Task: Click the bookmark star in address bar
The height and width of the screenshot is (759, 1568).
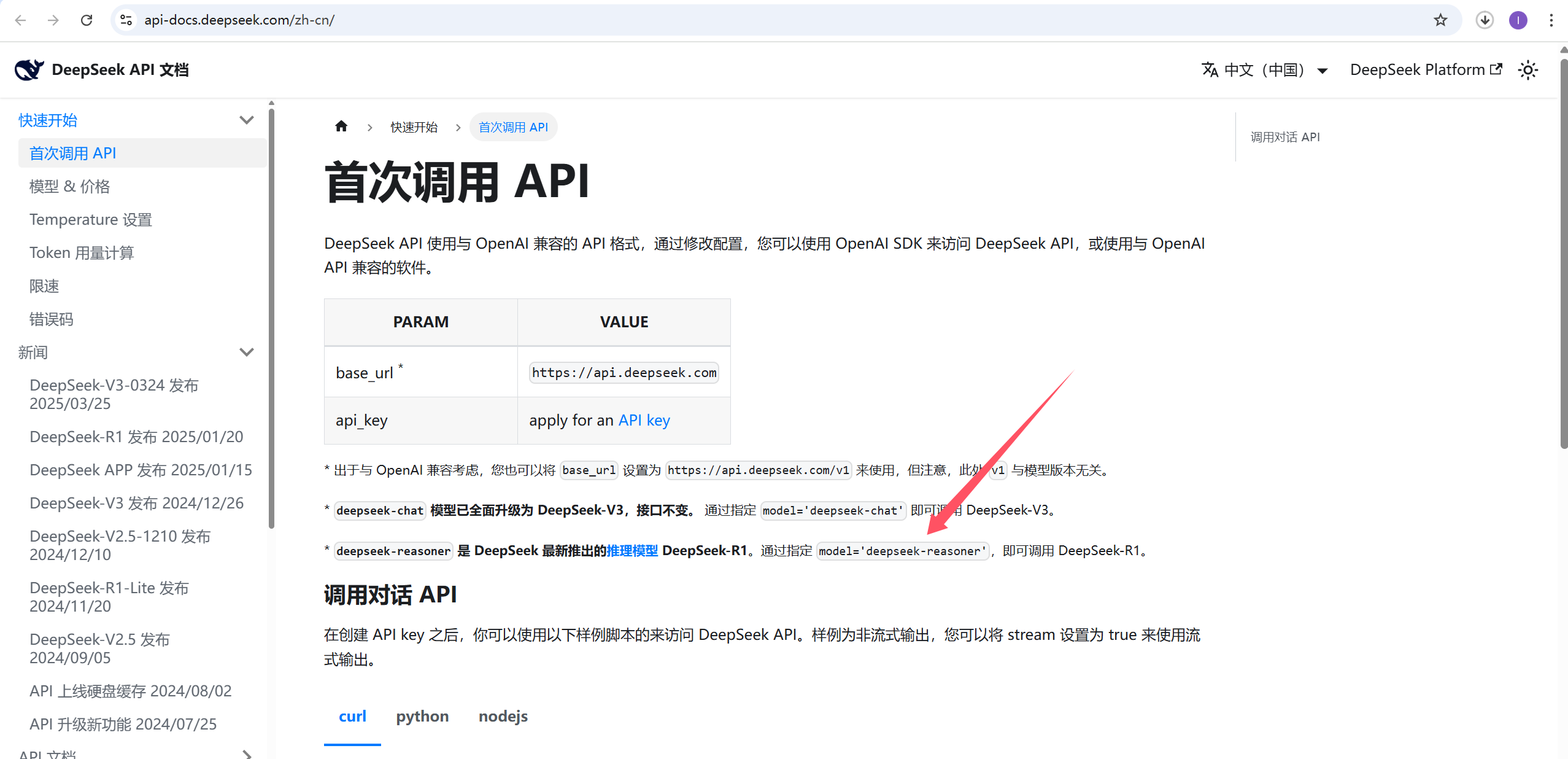Action: [1441, 20]
